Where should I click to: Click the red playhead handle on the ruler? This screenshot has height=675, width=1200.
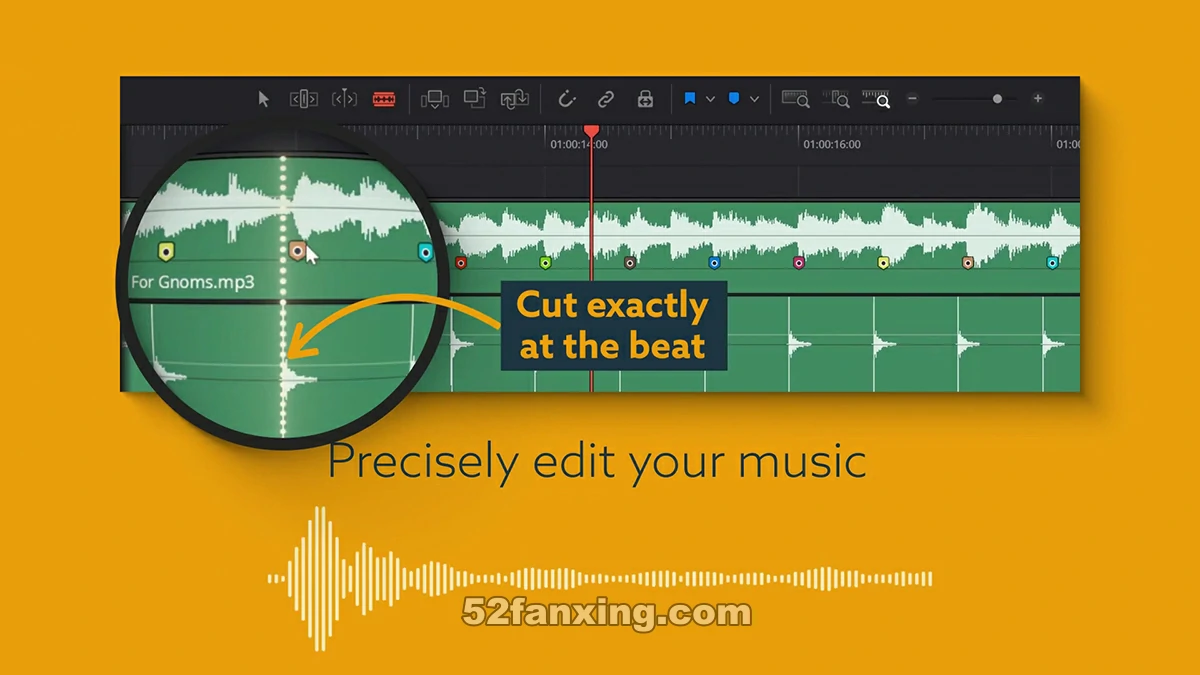[591, 131]
